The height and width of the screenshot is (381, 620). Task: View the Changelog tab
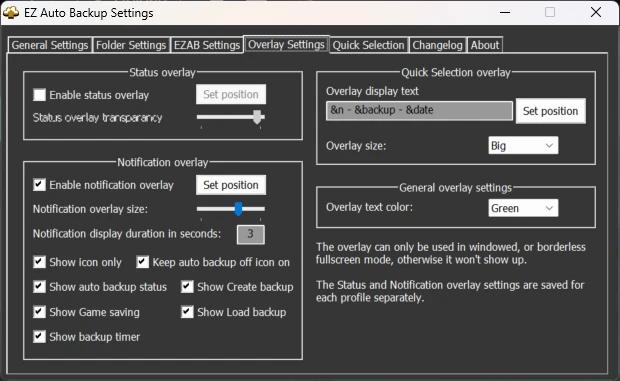click(x=437, y=45)
